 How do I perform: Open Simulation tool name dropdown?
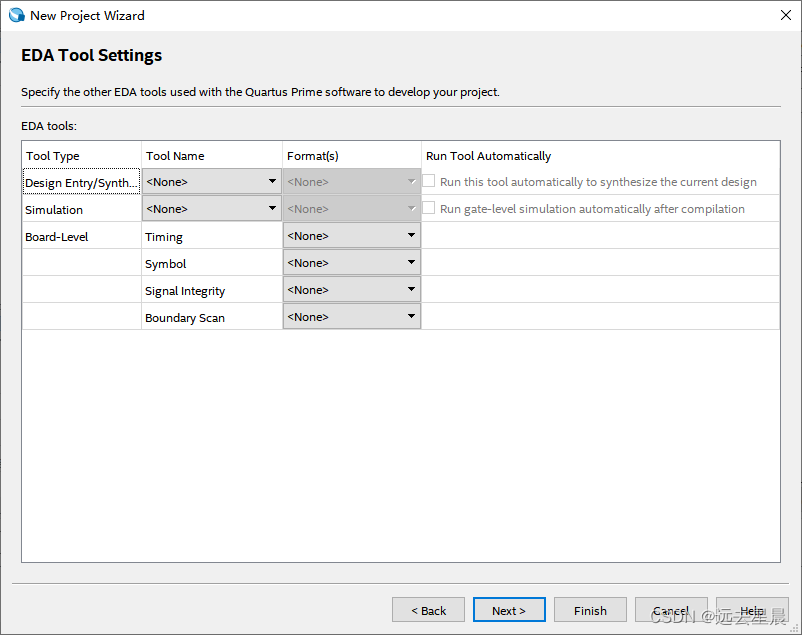pos(211,209)
